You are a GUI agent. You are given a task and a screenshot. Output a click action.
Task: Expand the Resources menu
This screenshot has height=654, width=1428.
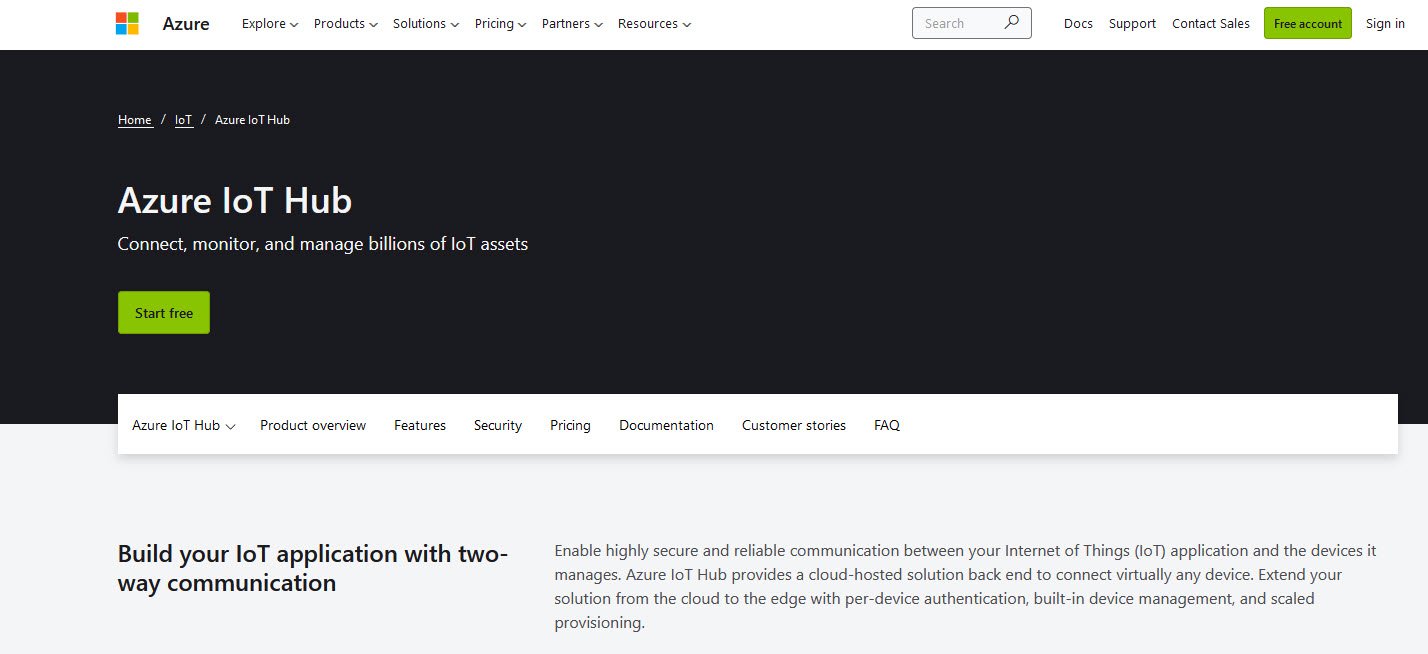tap(654, 23)
